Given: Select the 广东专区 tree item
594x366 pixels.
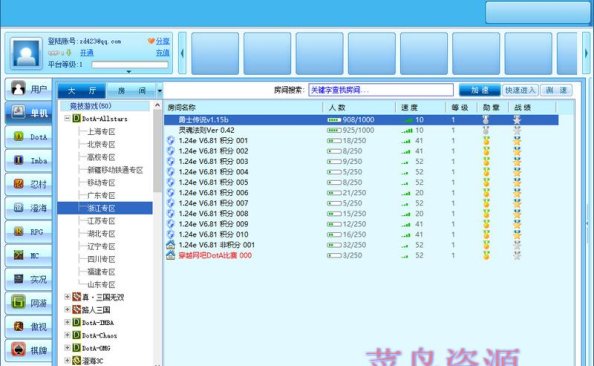Looking at the screenshot, I should (x=101, y=195).
